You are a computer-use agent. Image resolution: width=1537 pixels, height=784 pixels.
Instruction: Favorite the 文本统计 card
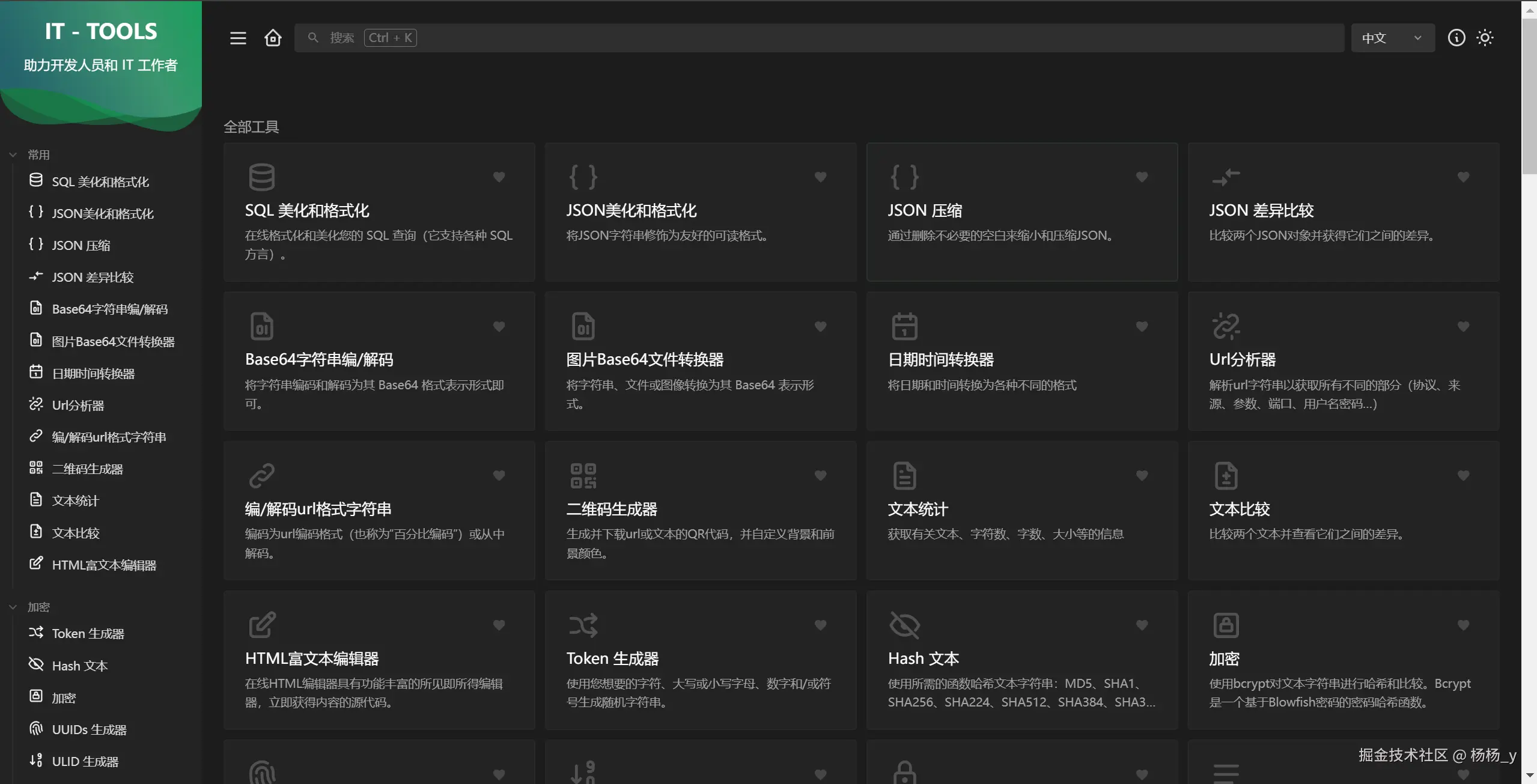[1142, 475]
